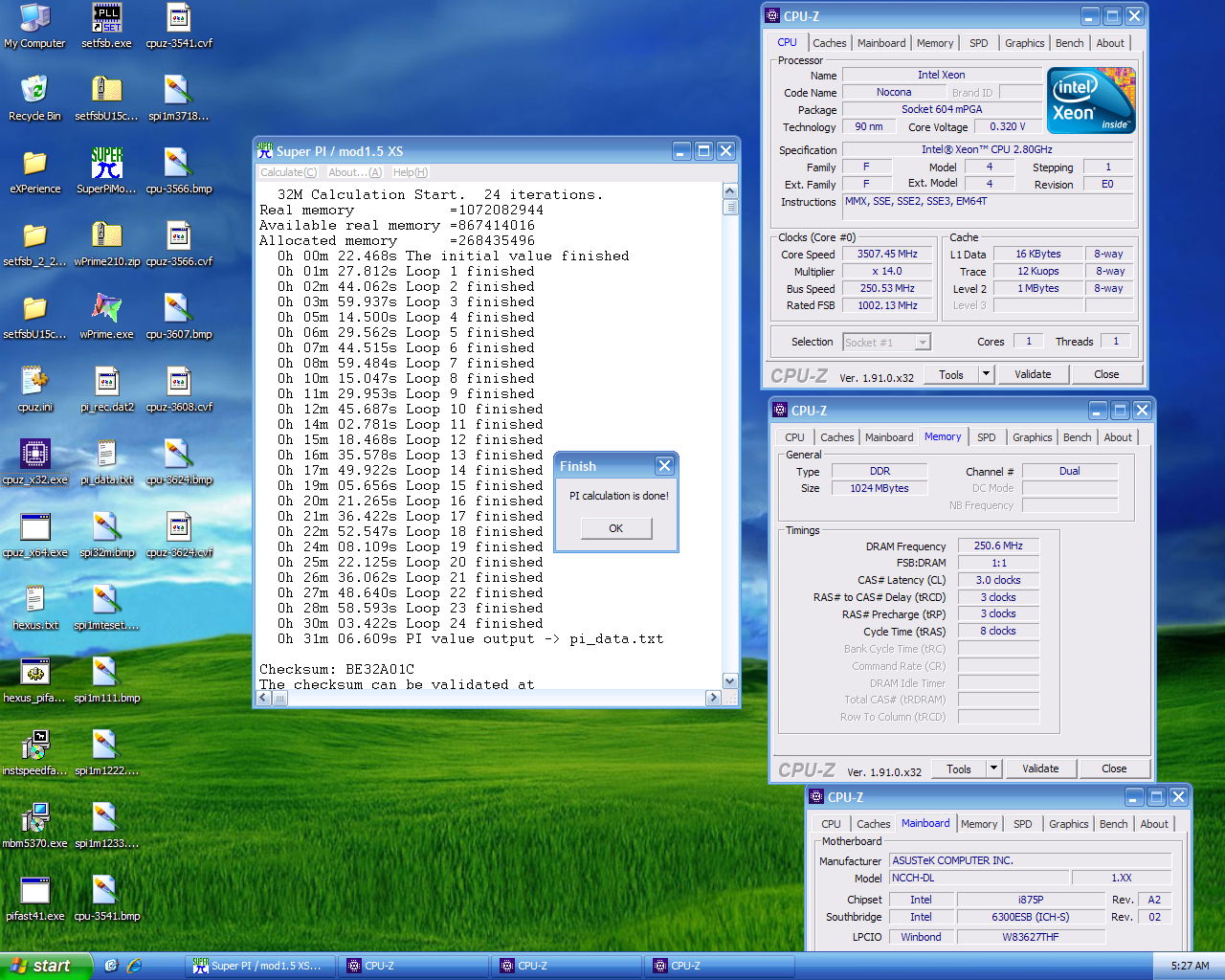Click the Super PI horizontal scroll right arrow
The width and height of the screenshot is (1225, 980).
713,699
